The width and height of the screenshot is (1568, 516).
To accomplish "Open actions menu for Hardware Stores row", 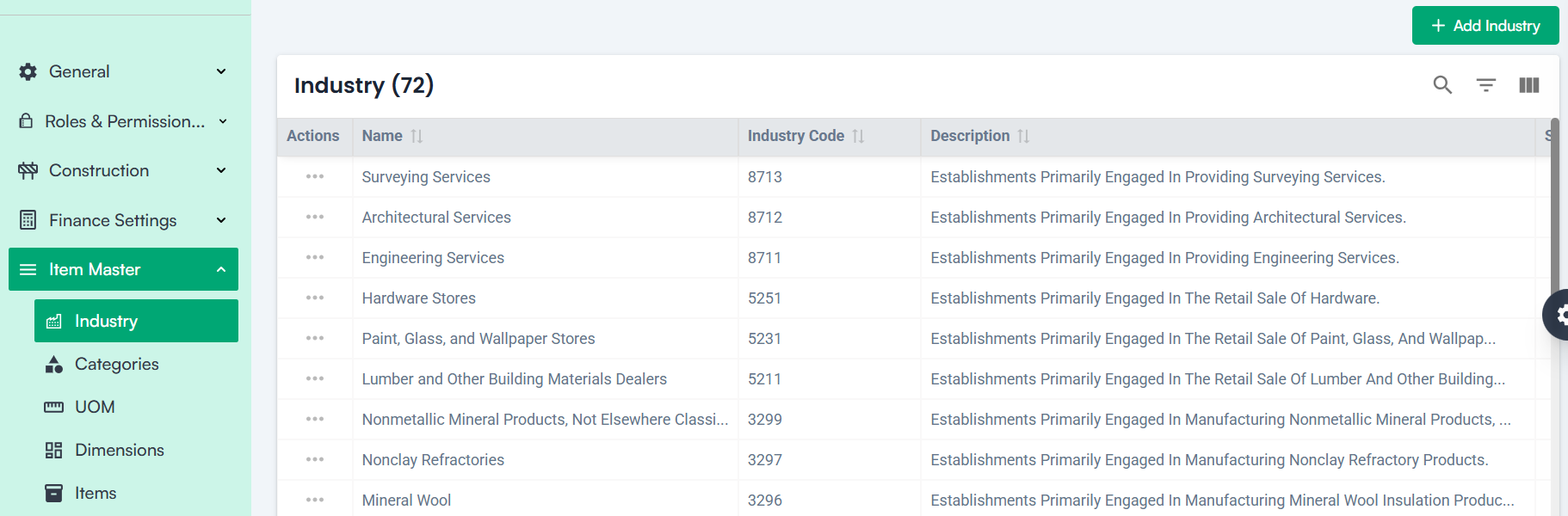I will (x=315, y=298).
